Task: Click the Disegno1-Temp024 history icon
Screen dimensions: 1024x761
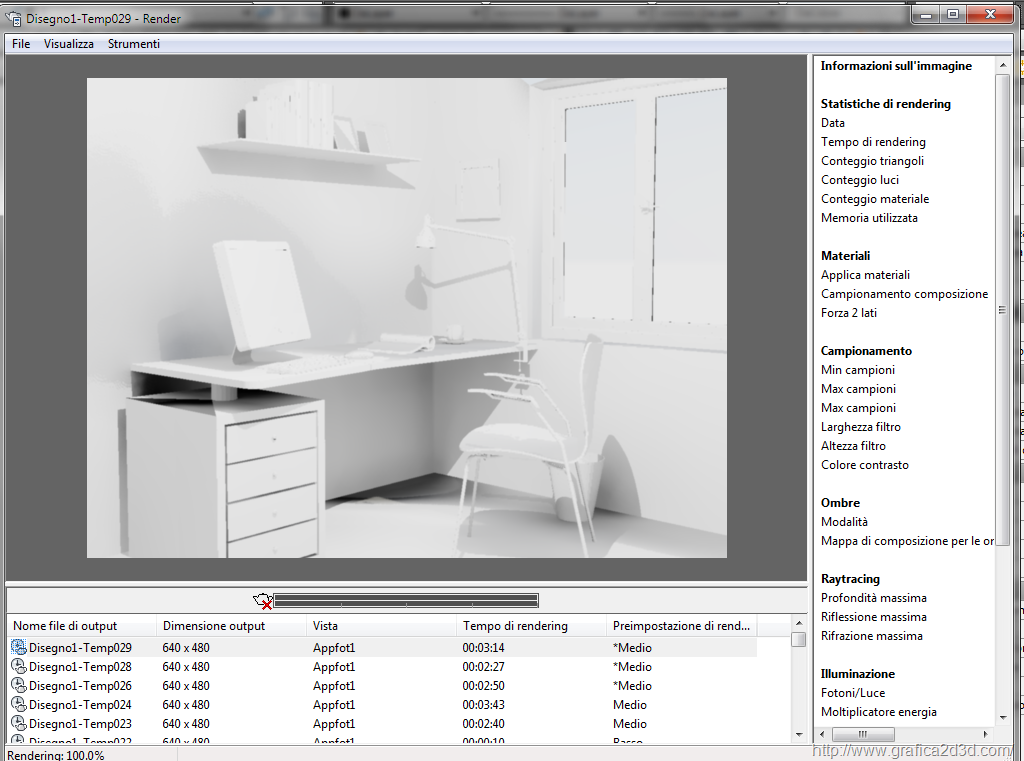Action: pos(18,705)
